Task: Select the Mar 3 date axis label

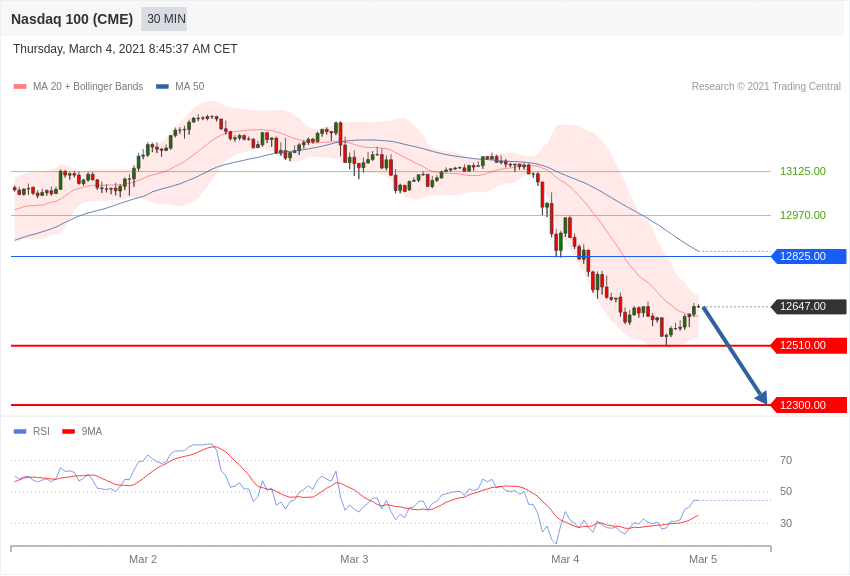Action: 354,559
